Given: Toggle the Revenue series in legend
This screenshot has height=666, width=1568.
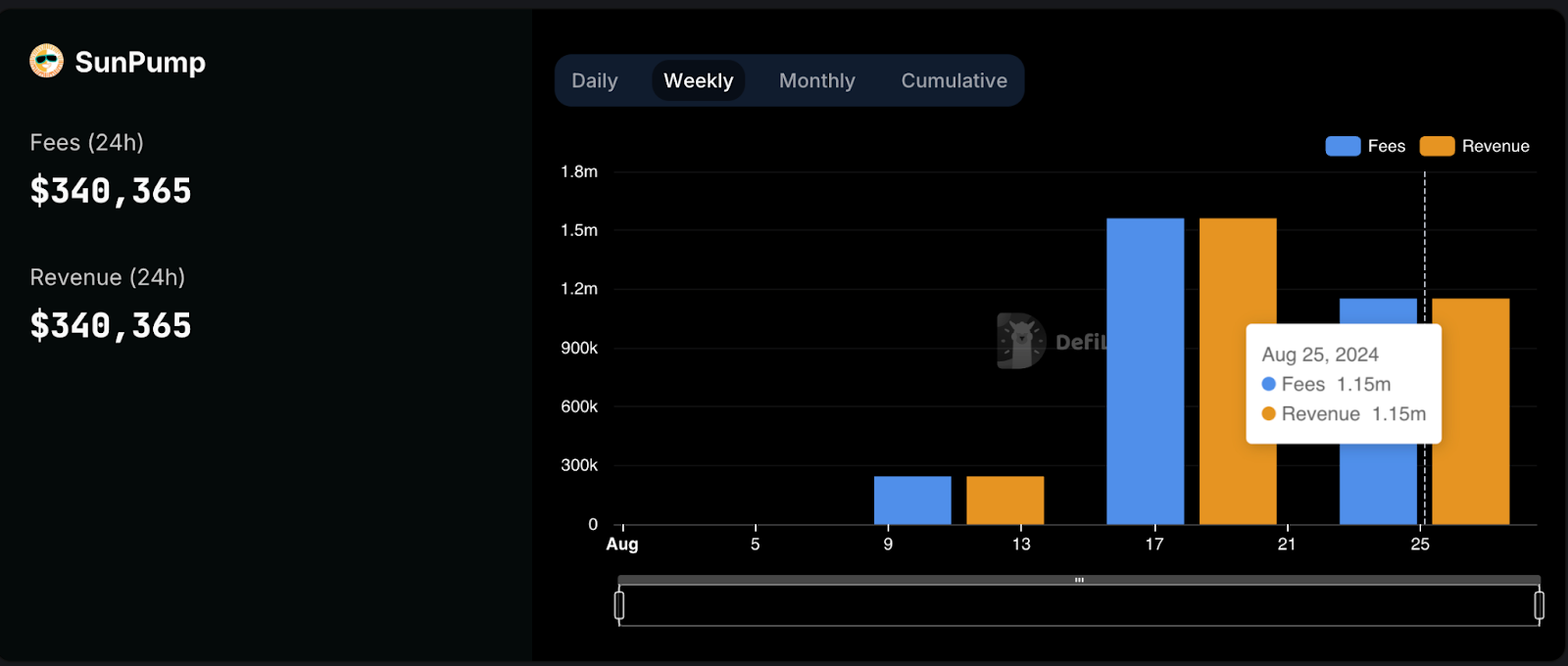Looking at the screenshot, I should coord(1475,146).
